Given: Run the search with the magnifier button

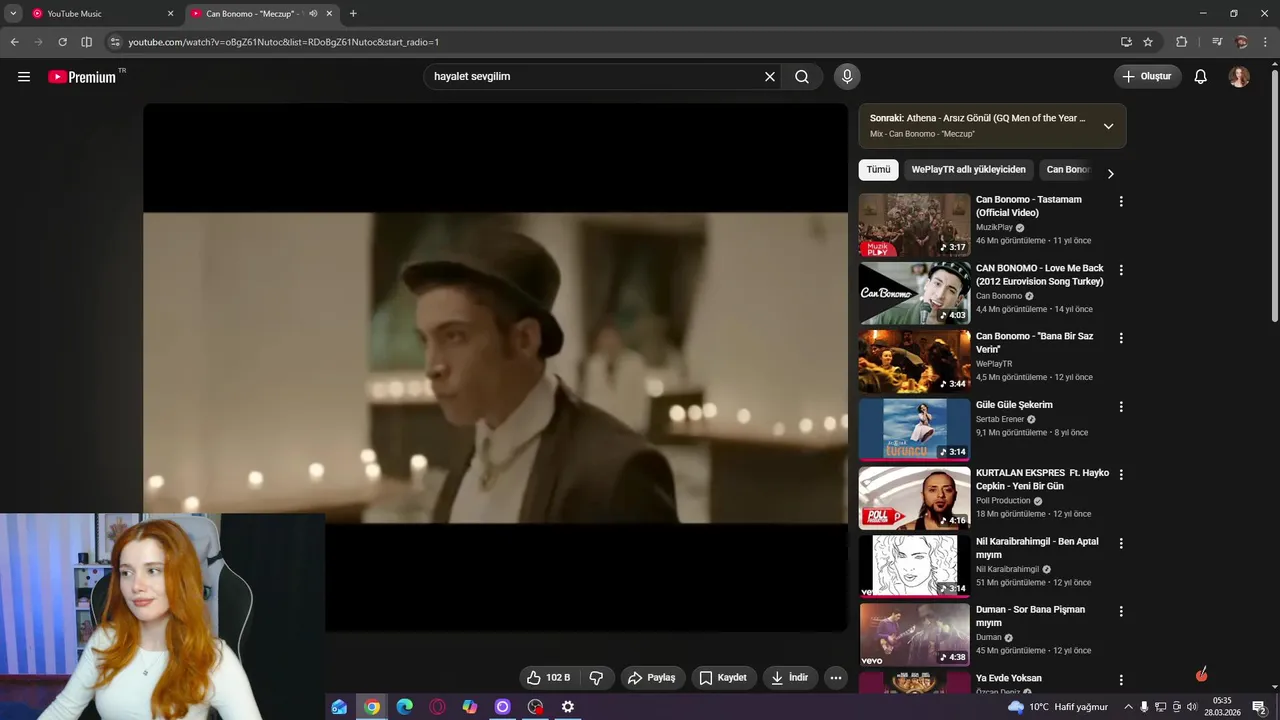Looking at the screenshot, I should coord(802,77).
